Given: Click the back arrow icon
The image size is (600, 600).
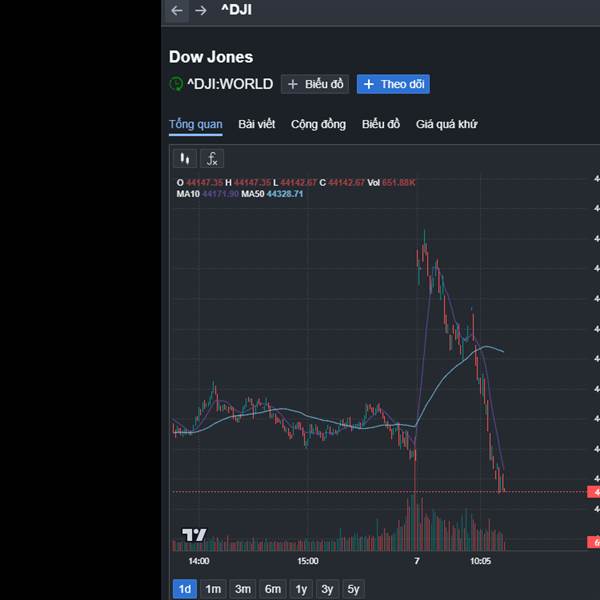Looking at the screenshot, I should tap(177, 10).
